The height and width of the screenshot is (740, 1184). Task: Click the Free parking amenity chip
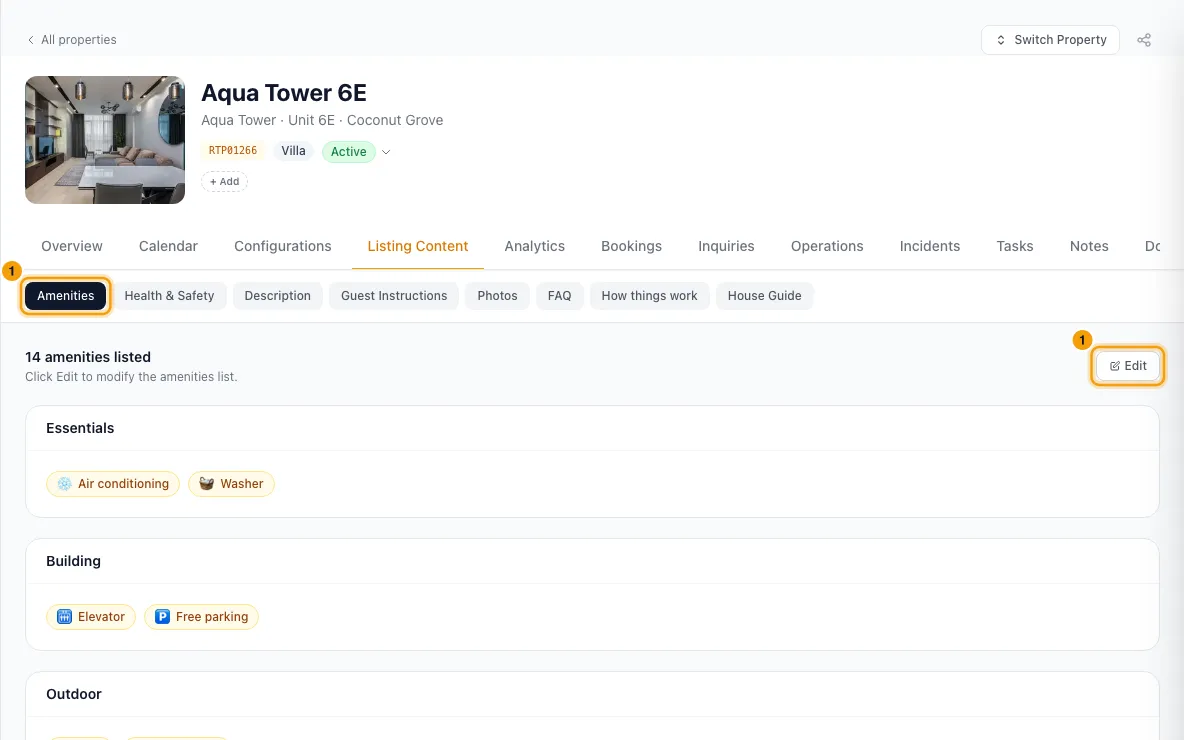point(201,617)
